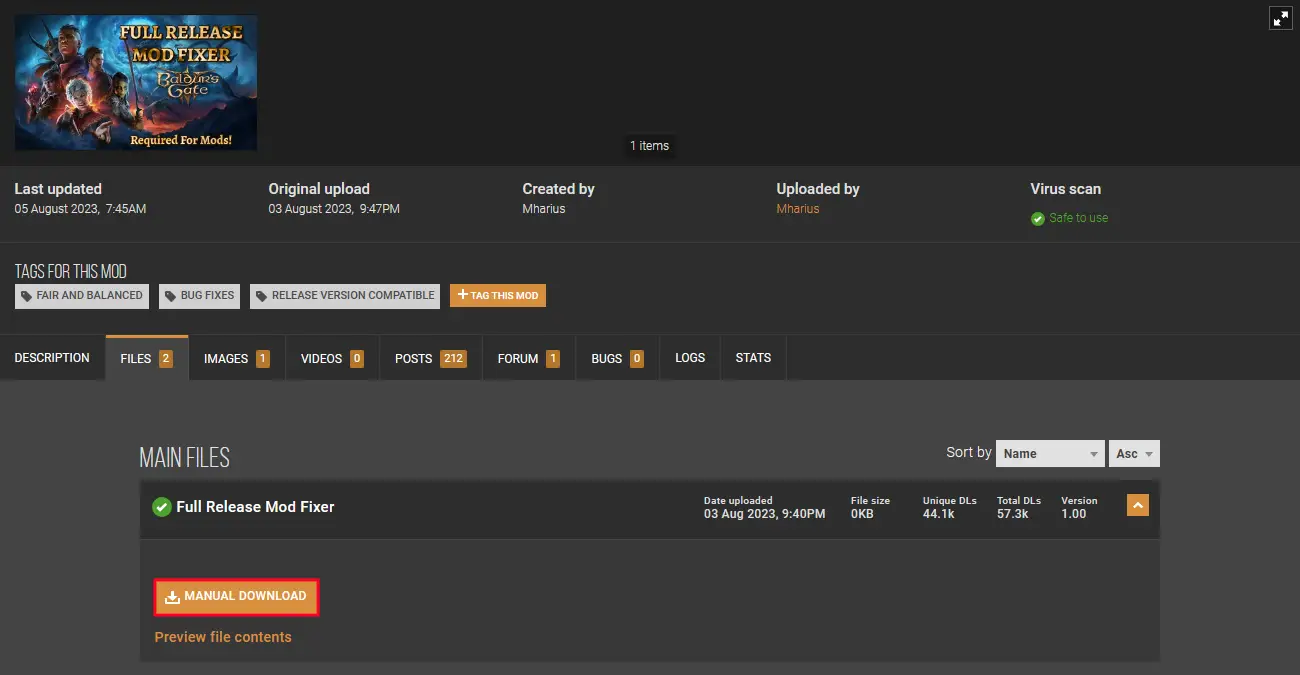Viewport: 1300px width, 675px height.
Task: Switch to the LOGS tab
Action: [690, 358]
